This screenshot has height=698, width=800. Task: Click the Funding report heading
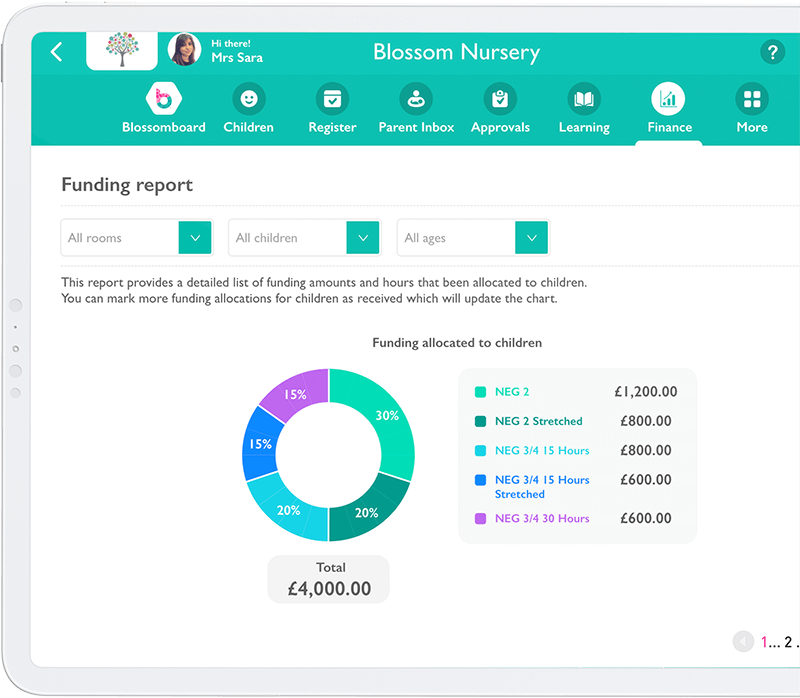(127, 185)
